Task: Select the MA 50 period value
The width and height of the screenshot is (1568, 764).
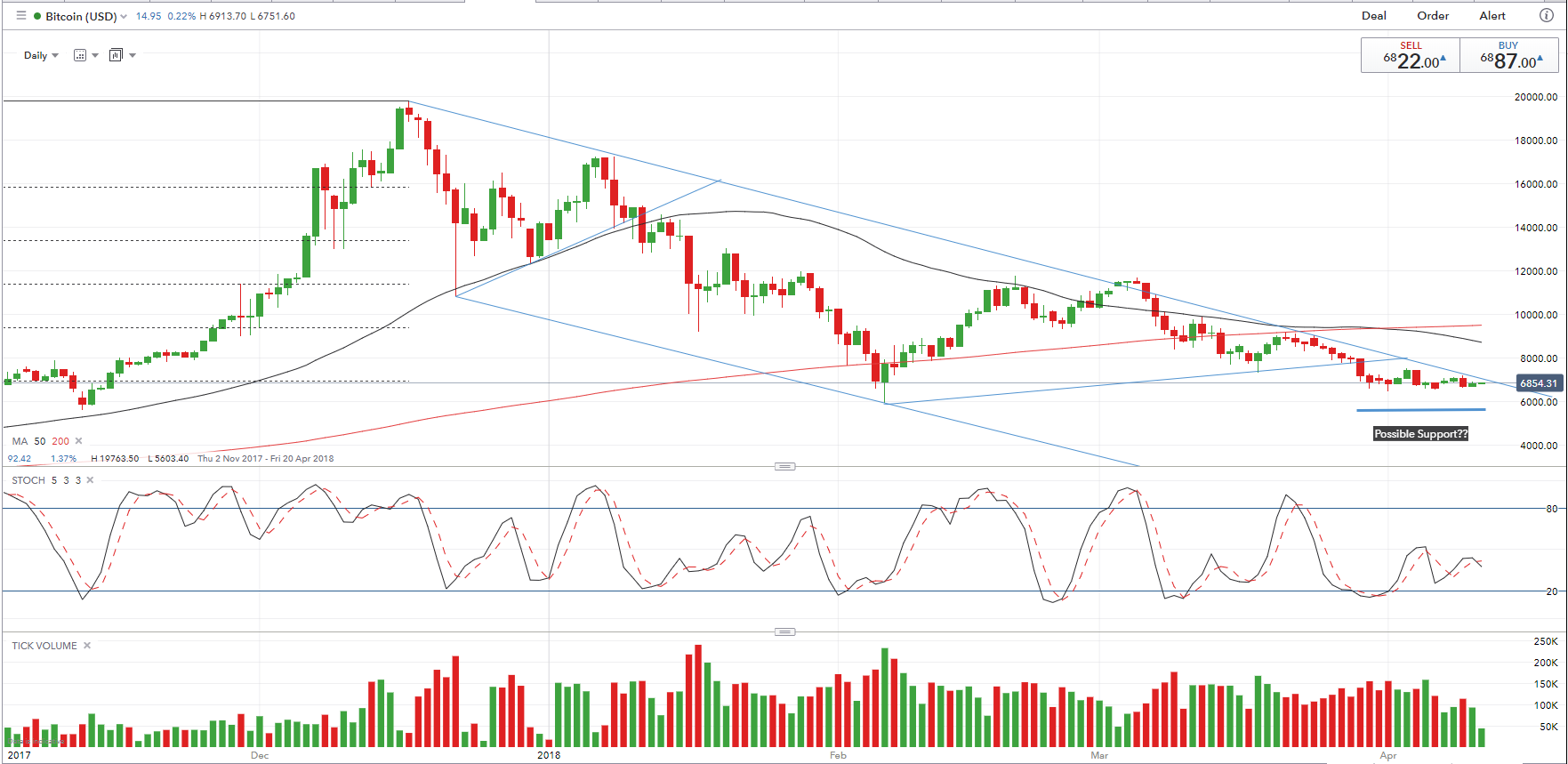Action: (40, 441)
